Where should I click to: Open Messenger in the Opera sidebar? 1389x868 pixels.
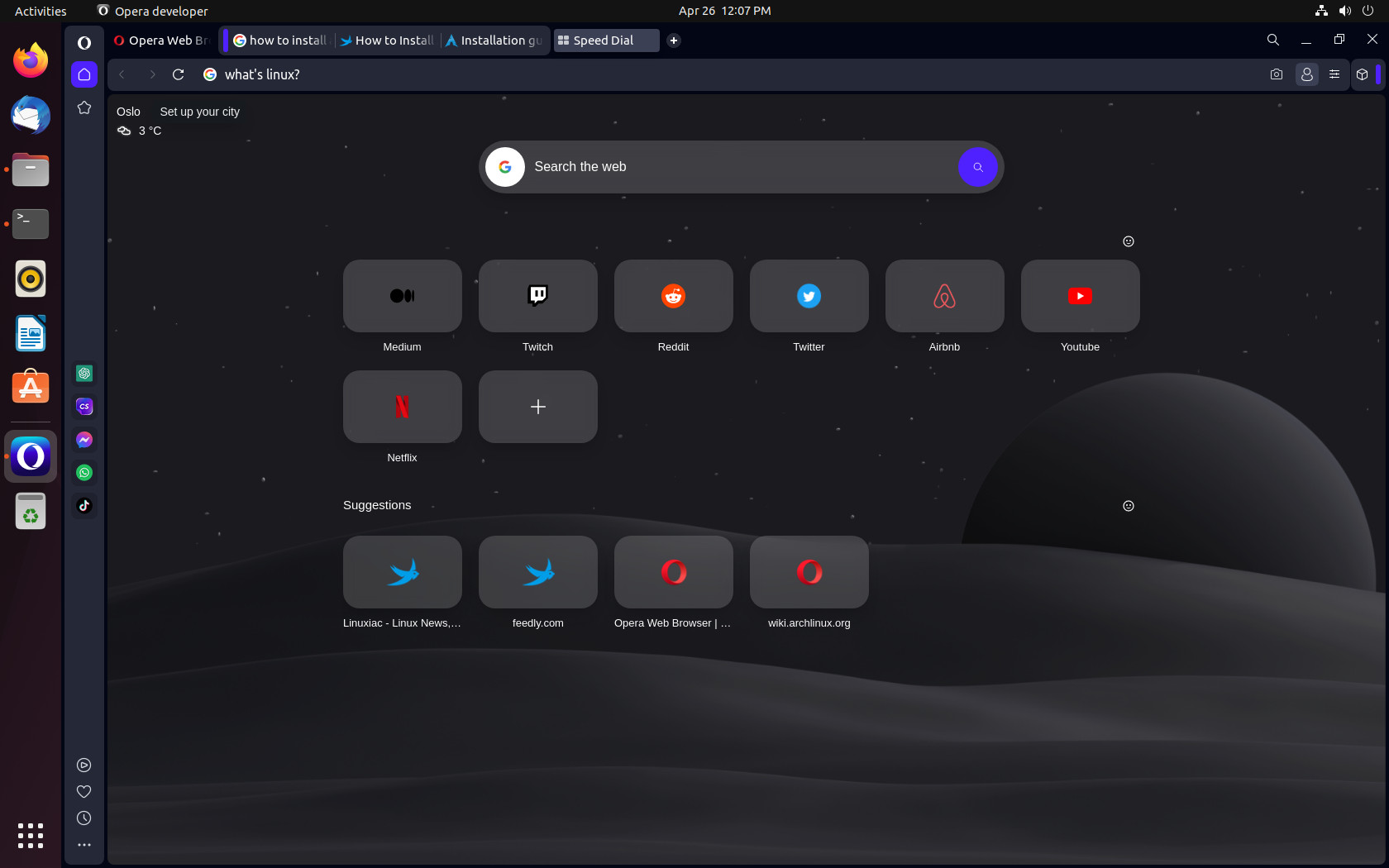84,440
